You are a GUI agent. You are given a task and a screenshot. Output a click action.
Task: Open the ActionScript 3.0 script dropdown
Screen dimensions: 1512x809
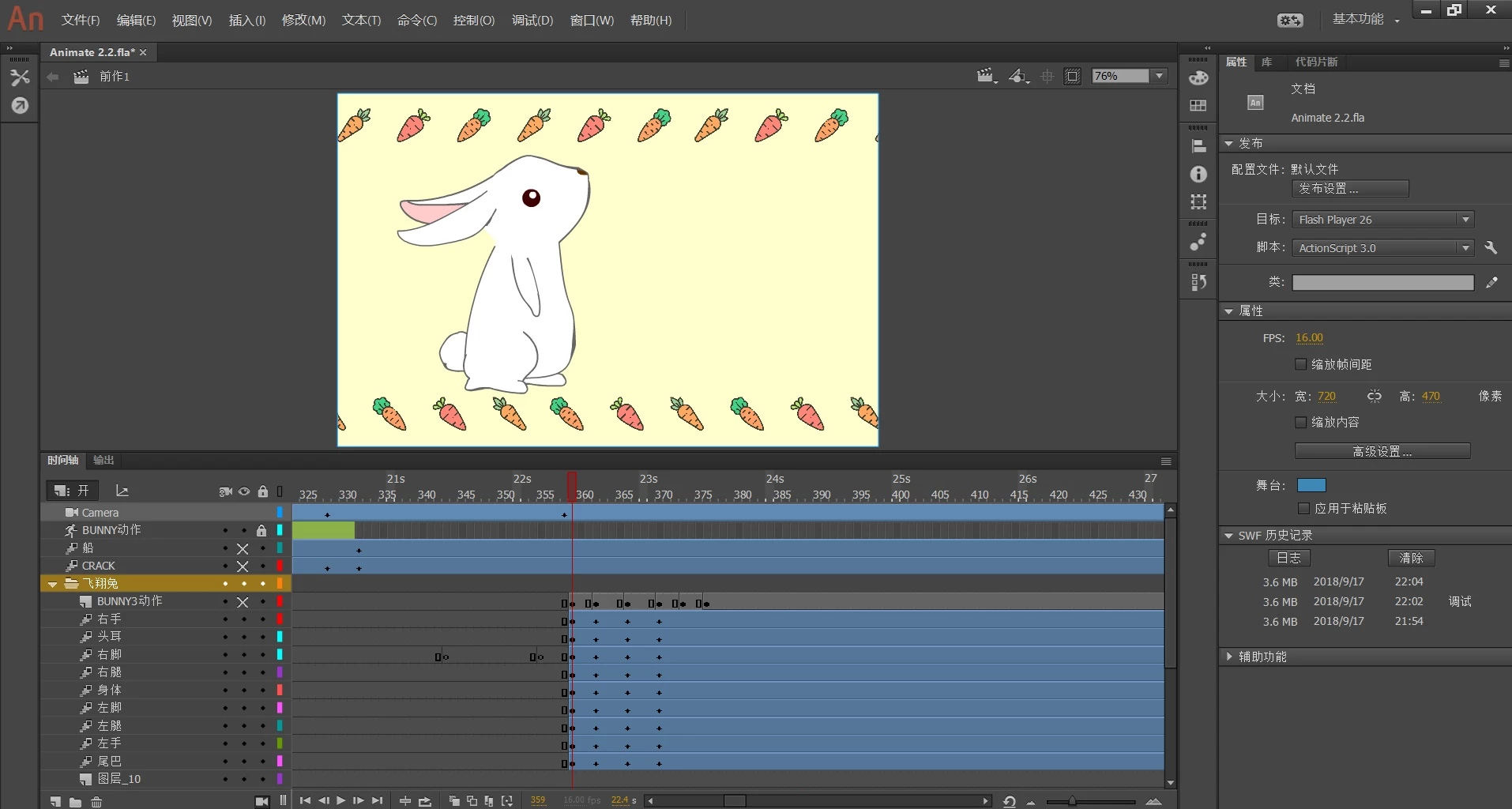1383,248
